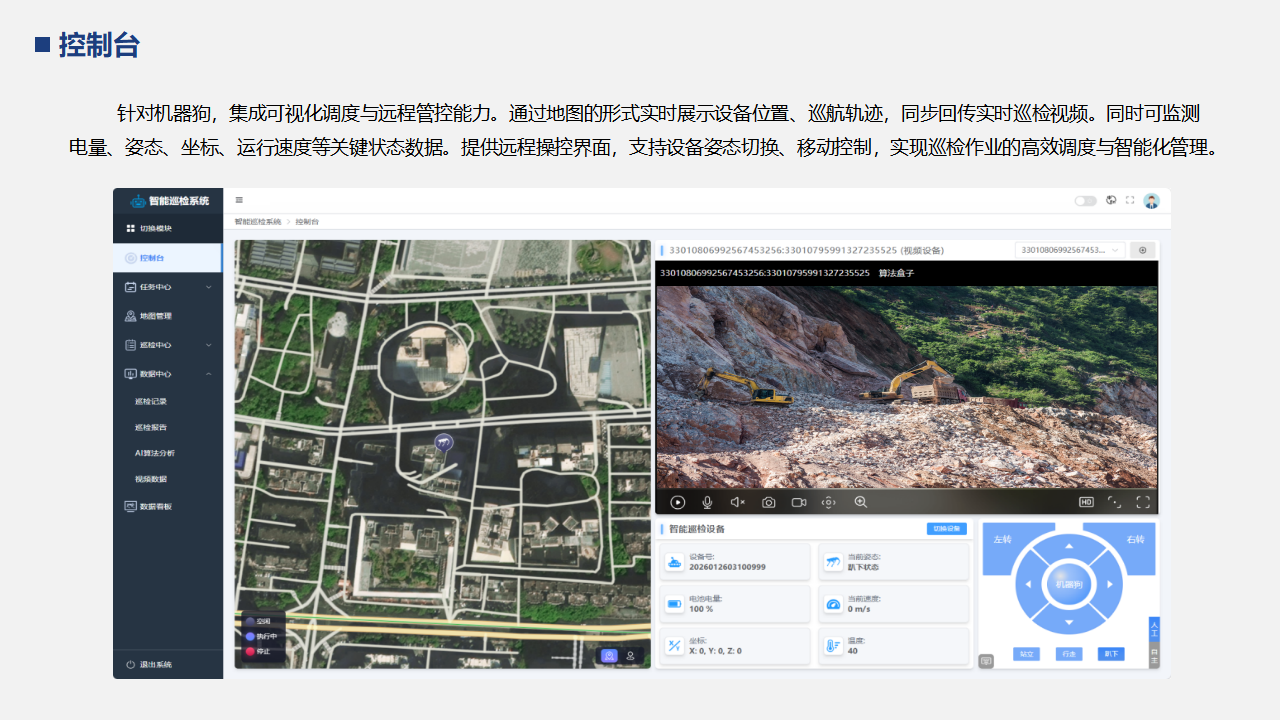Image resolution: width=1280 pixels, height=720 pixels.
Task: Move robot right with the right arrow
Action: coord(1108,584)
